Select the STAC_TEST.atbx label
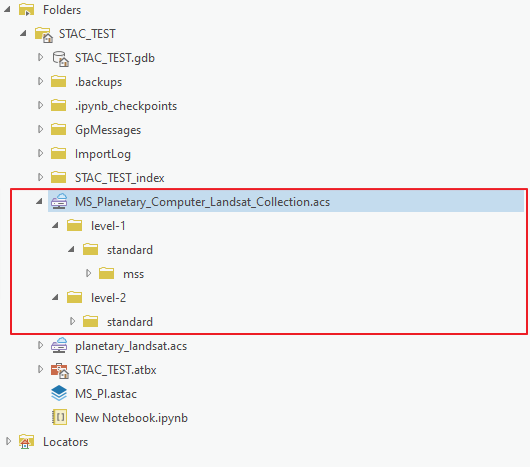530x467 pixels. point(116,370)
